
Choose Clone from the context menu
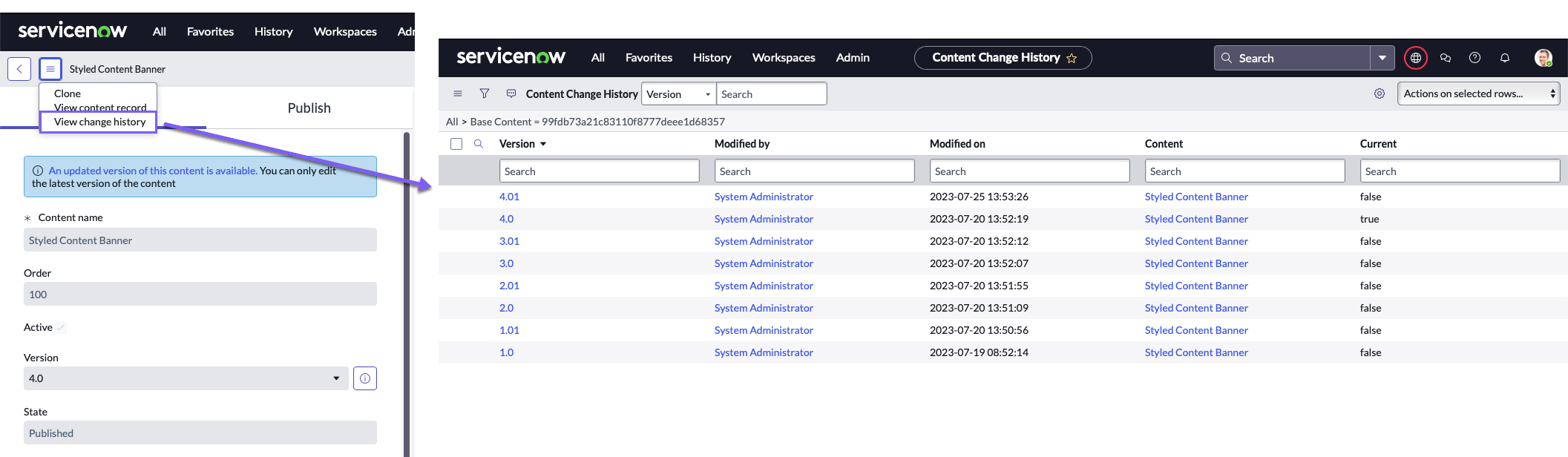pos(68,93)
